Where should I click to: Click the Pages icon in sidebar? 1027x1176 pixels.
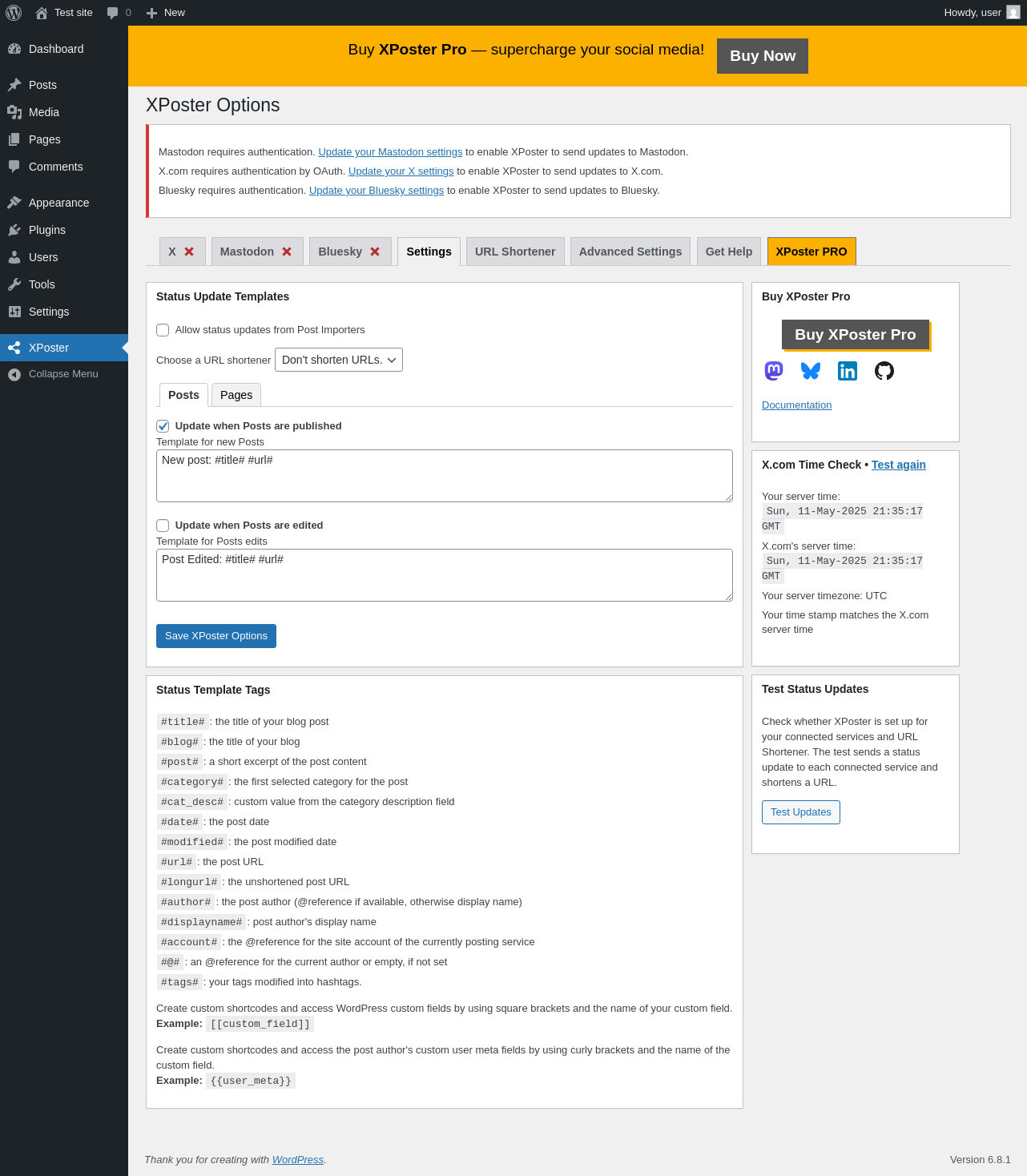tap(14, 139)
